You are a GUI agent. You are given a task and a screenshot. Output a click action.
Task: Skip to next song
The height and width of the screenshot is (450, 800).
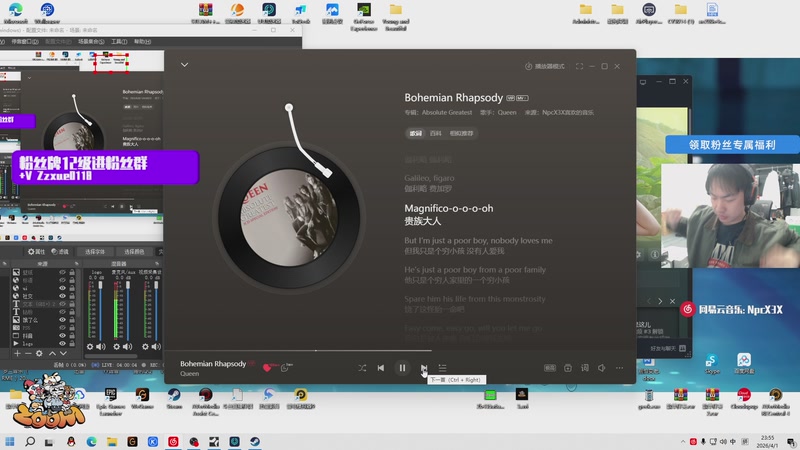423,368
